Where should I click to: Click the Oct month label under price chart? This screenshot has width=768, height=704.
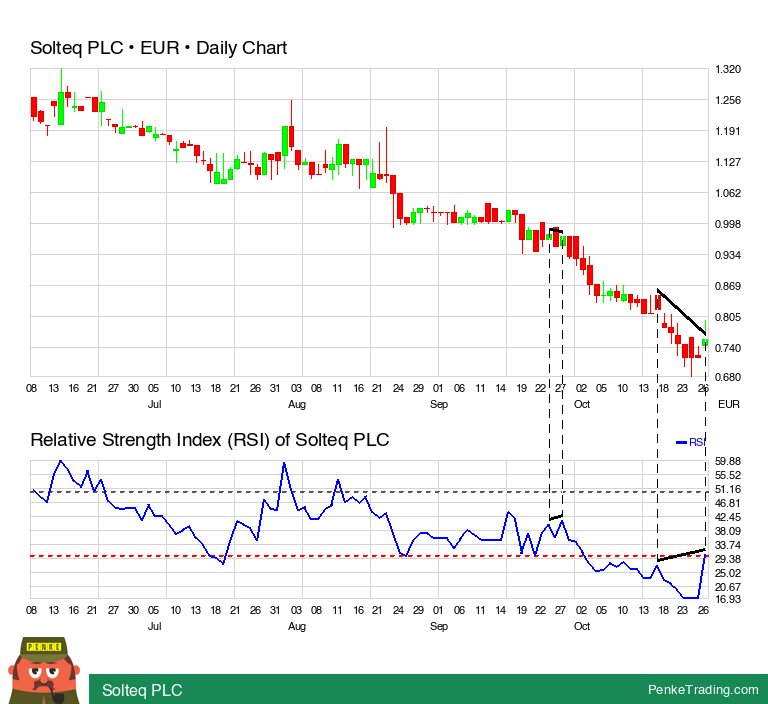tap(582, 404)
